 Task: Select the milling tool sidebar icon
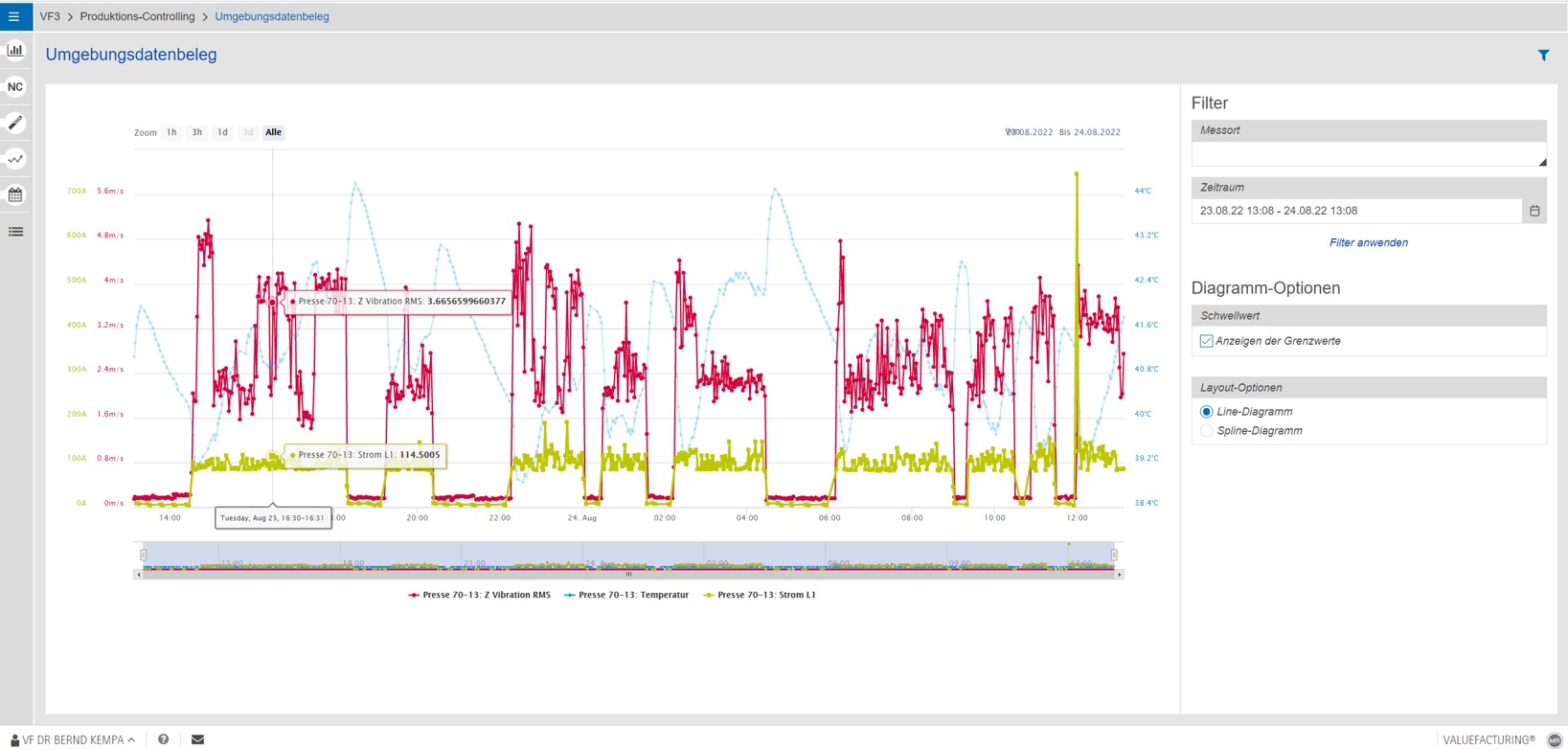tap(15, 123)
